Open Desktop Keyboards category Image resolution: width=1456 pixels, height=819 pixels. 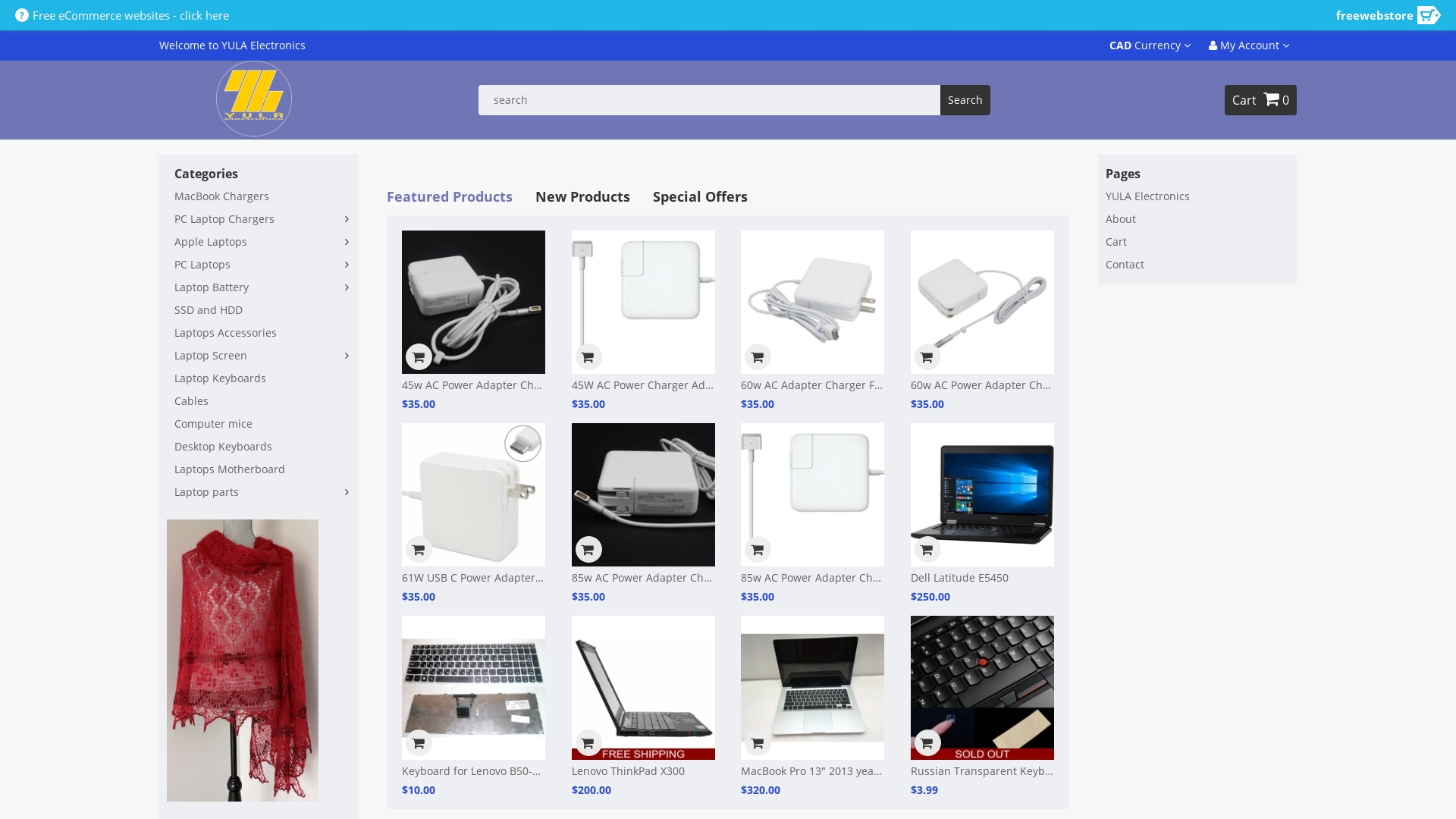pyautogui.click(x=223, y=447)
